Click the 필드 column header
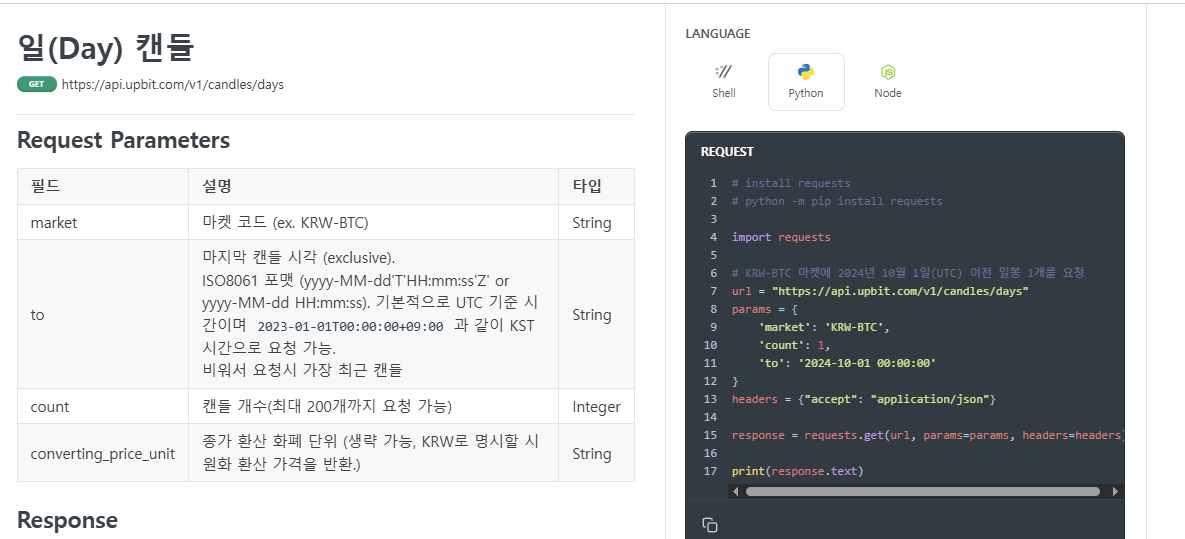 pos(103,187)
